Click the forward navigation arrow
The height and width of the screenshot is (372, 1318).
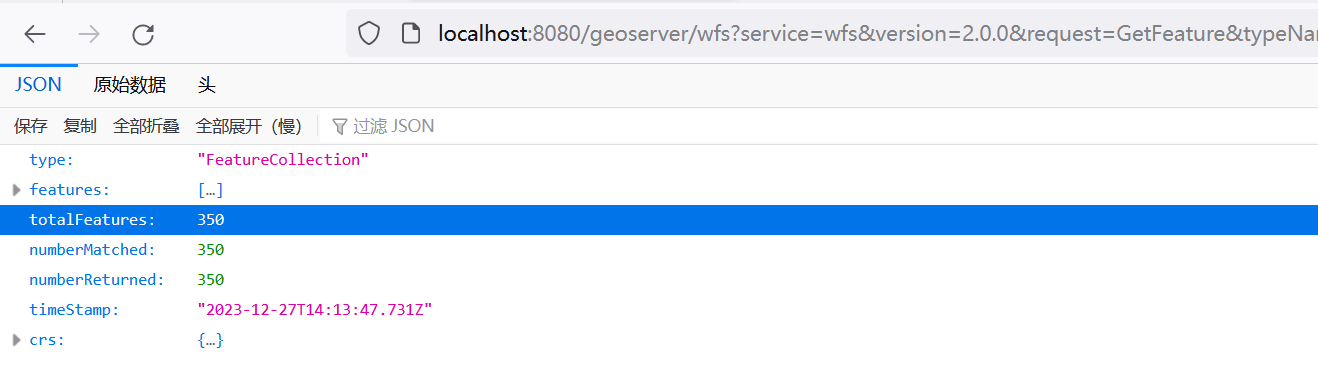89,34
